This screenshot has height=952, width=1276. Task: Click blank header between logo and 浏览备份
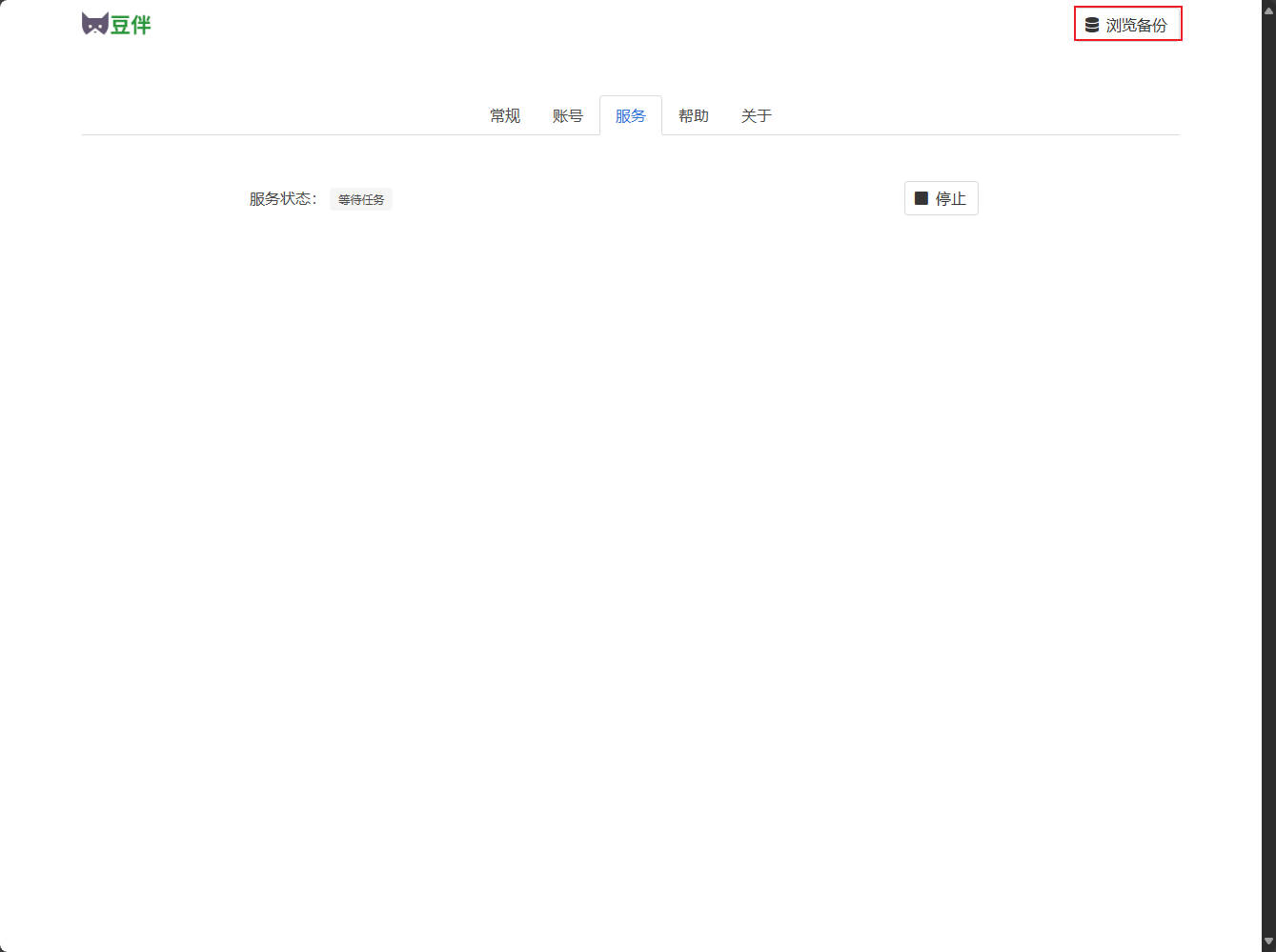tap(610, 25)
